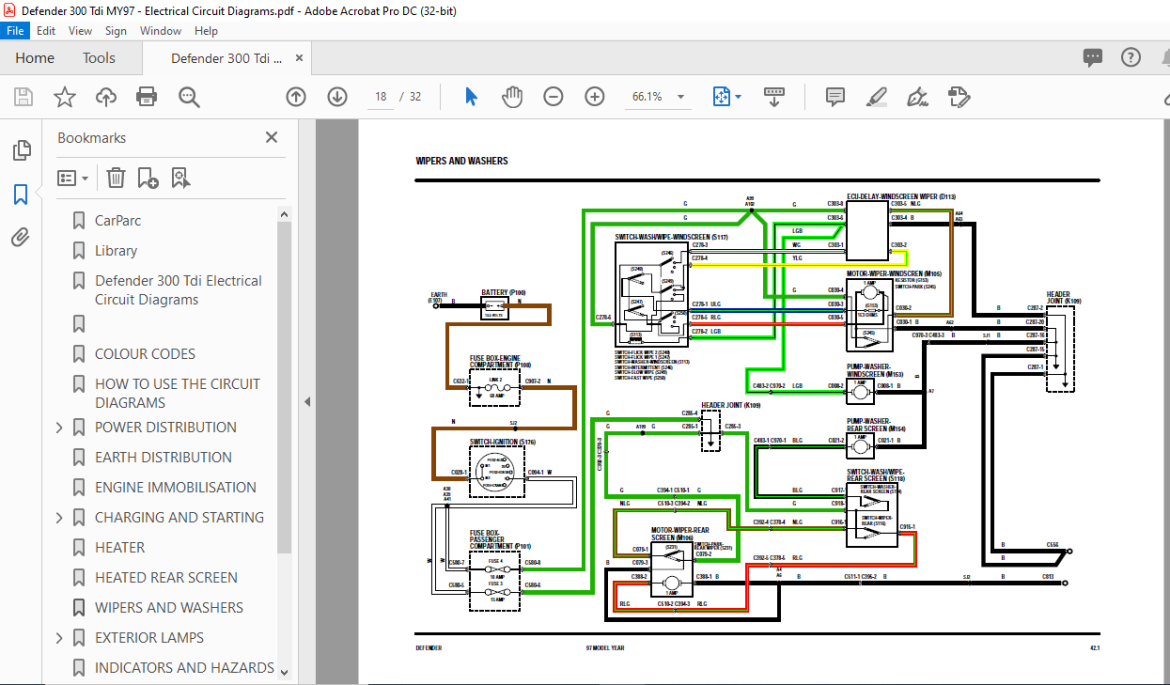Close the Bookmarks panel
Screen dimensions: 1170x685
272,137
